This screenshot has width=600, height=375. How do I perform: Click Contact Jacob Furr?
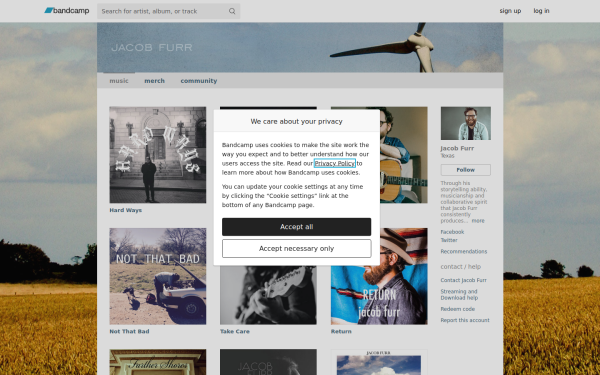tap(463, 280)
